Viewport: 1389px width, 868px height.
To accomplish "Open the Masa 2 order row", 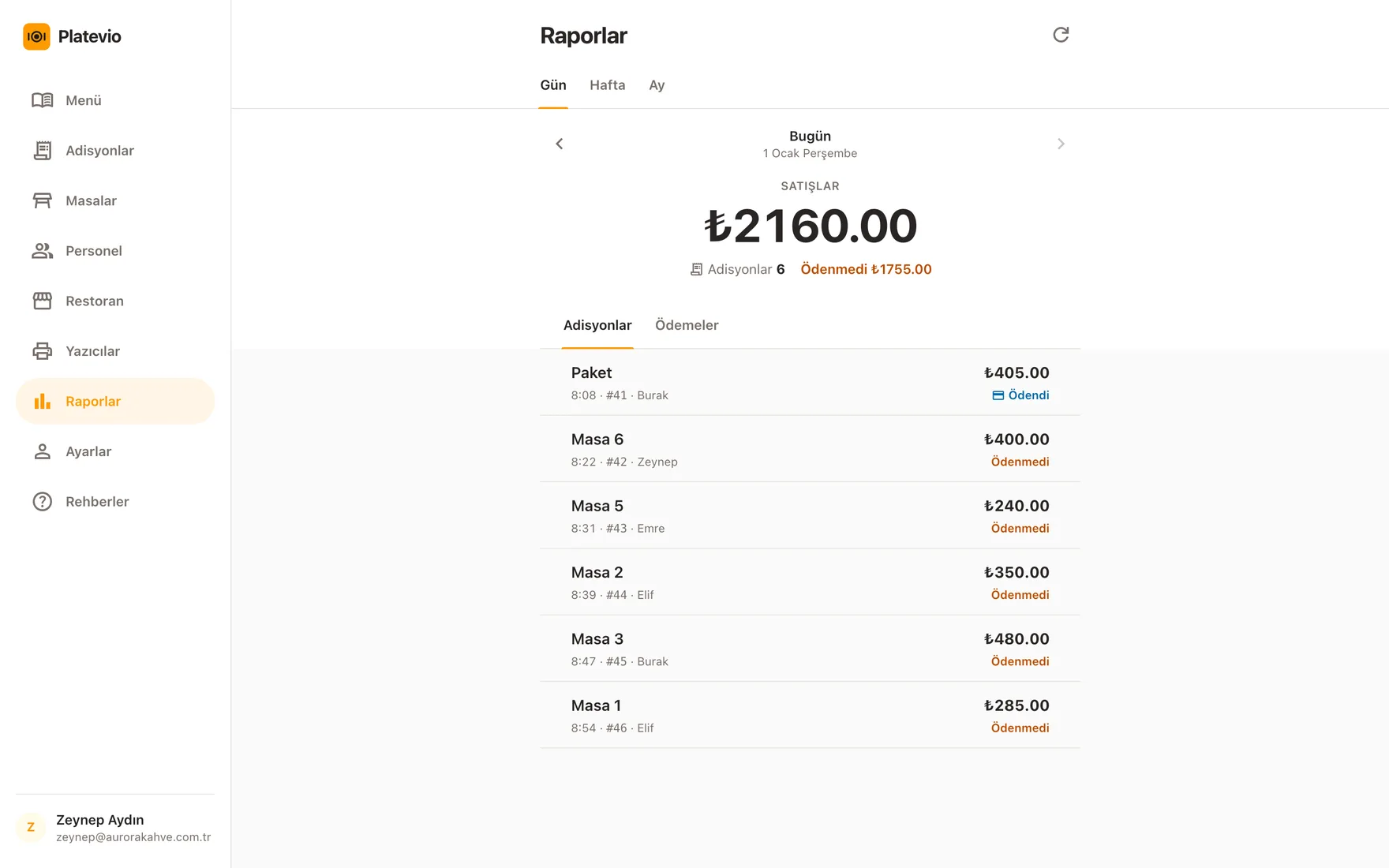I will click(x=810, y=582).
